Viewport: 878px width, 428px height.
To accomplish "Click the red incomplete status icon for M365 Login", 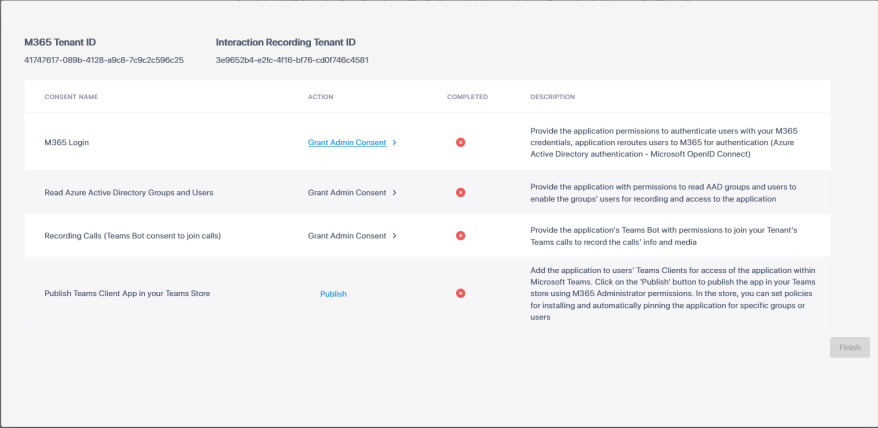I will click(460, 142).
